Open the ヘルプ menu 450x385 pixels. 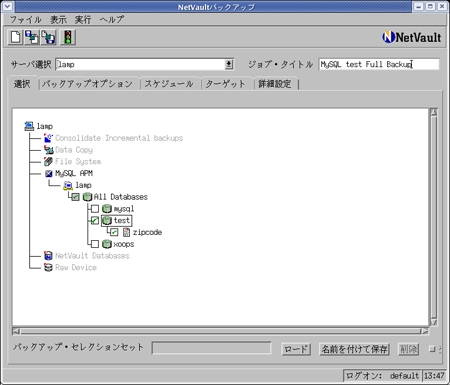112,20
